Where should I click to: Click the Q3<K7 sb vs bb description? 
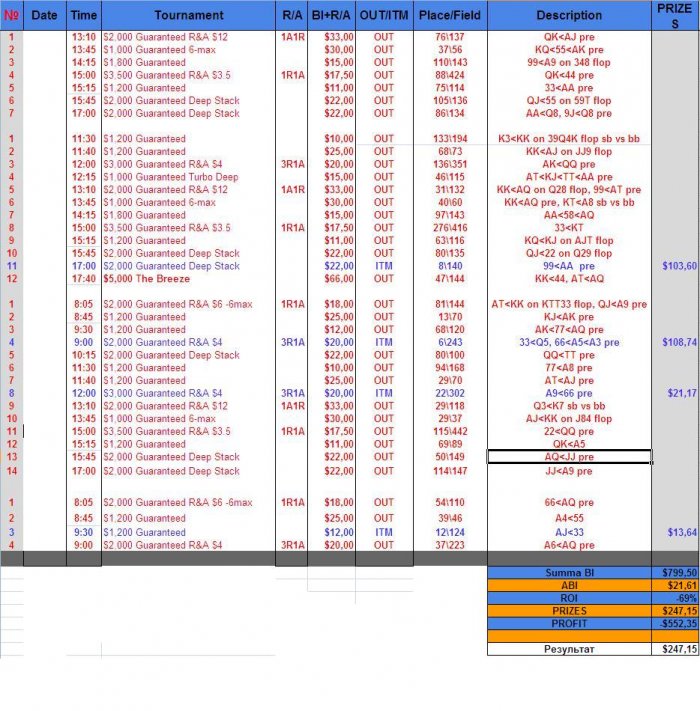(x=569, y=406)
